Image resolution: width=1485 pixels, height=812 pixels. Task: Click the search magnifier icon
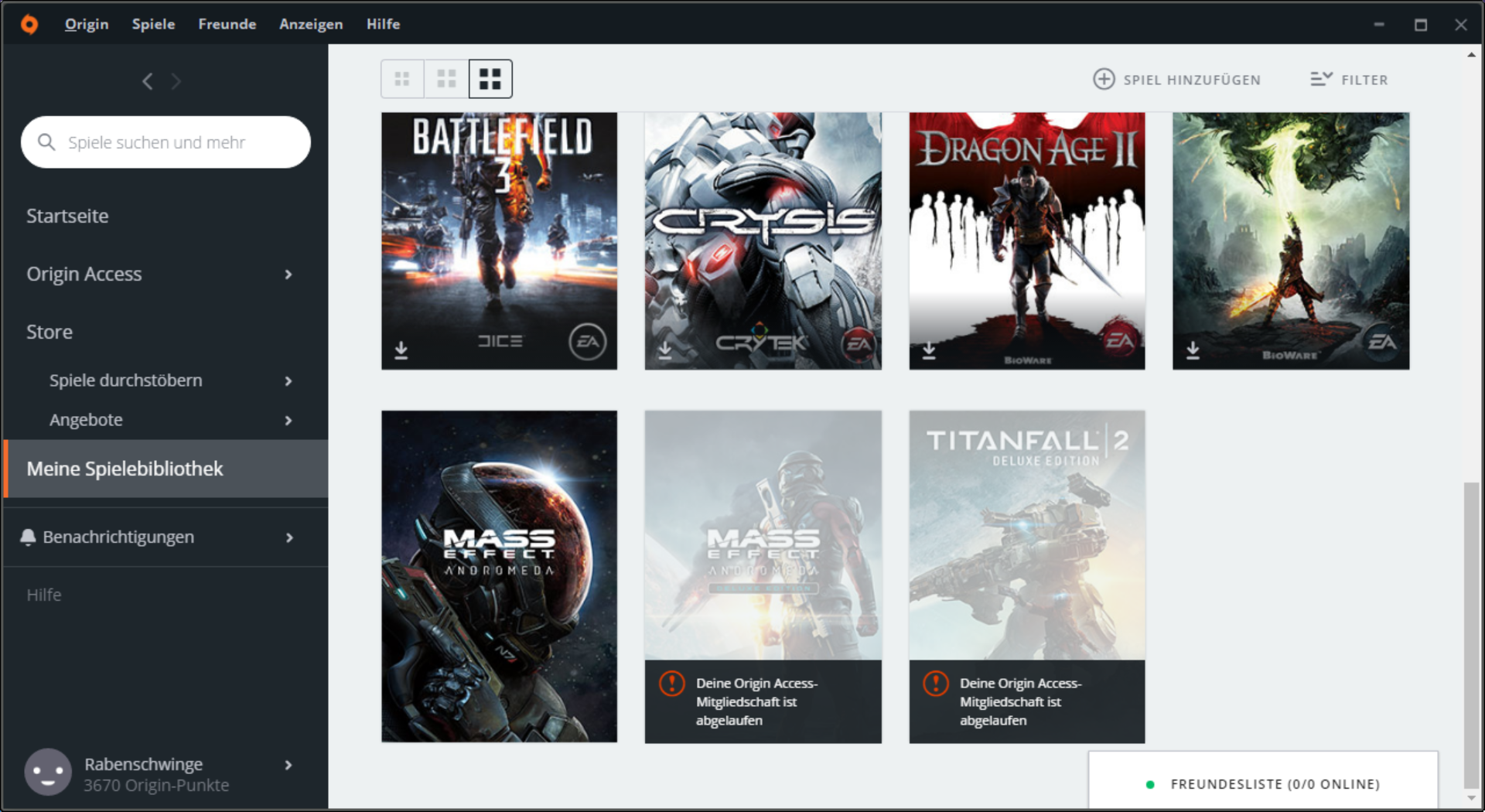(x=46, y=142)
